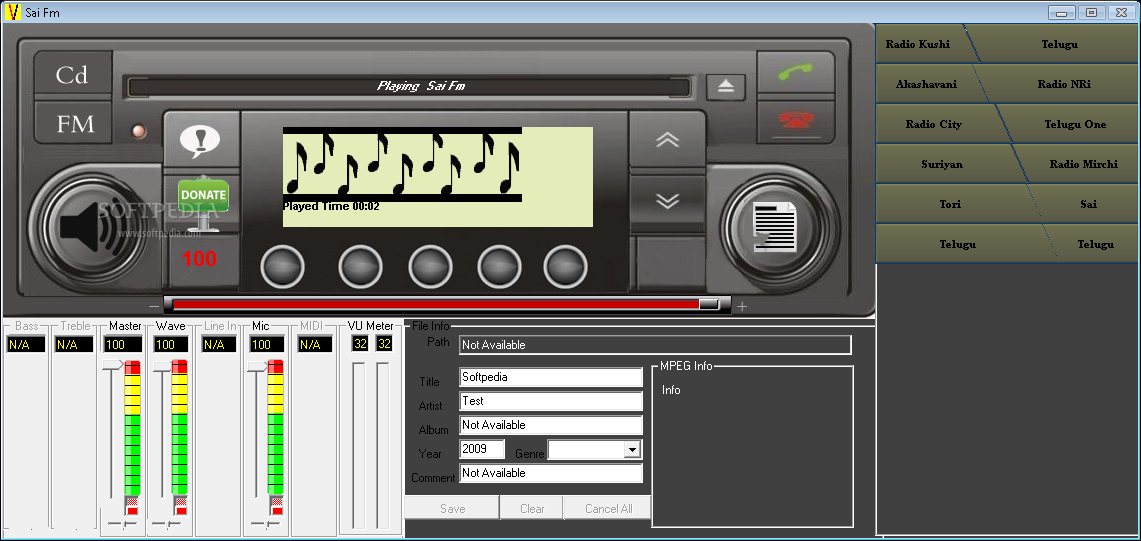Click the eject icon next to display
Image resolution: width=1141 pixels, height=541 pixels.
pos(725,87)
